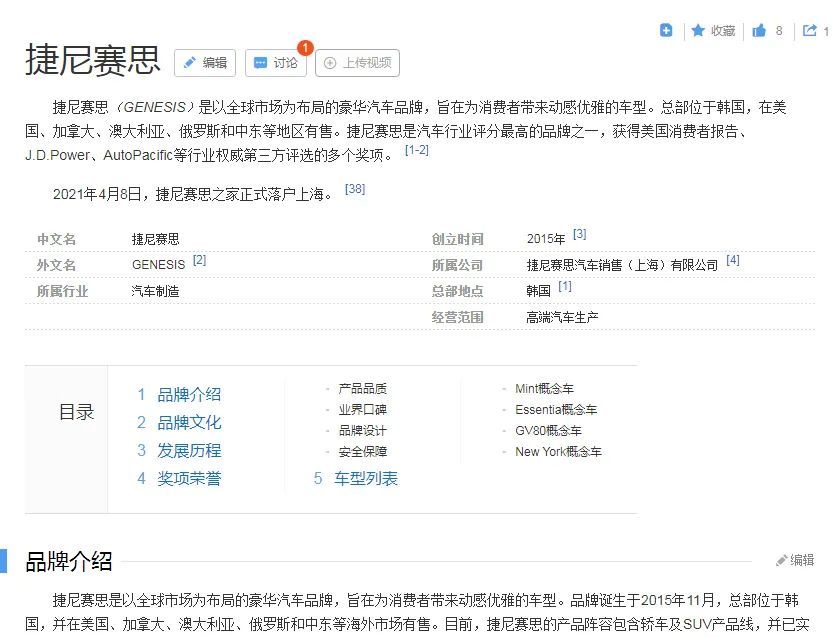Open reference [2] next to GENESIS

click(x=199, y=260)
